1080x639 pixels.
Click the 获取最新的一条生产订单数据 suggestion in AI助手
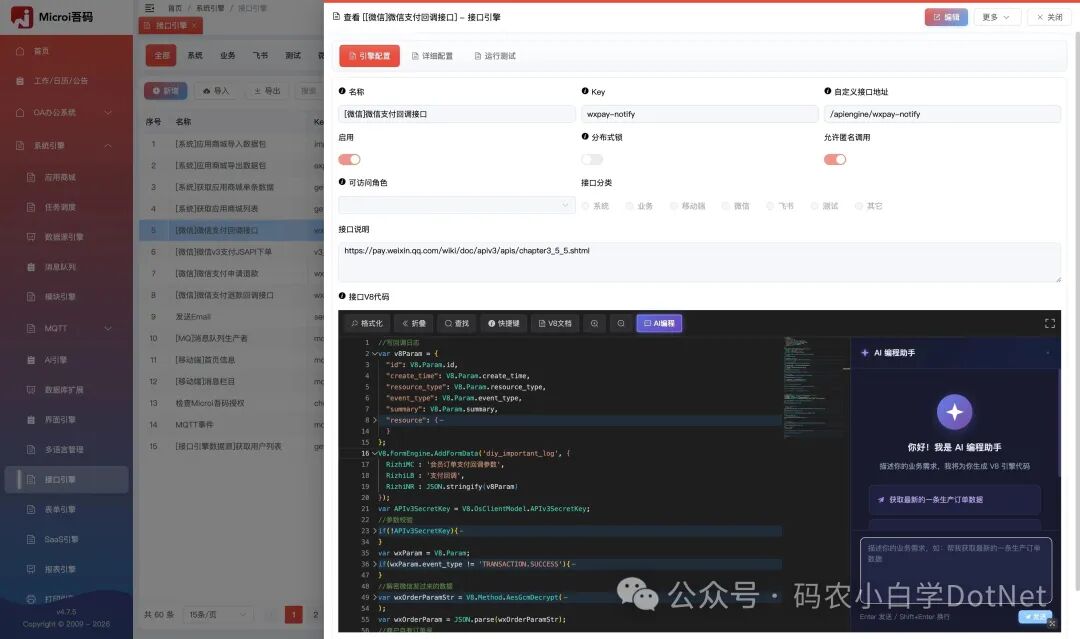(954, 500)
